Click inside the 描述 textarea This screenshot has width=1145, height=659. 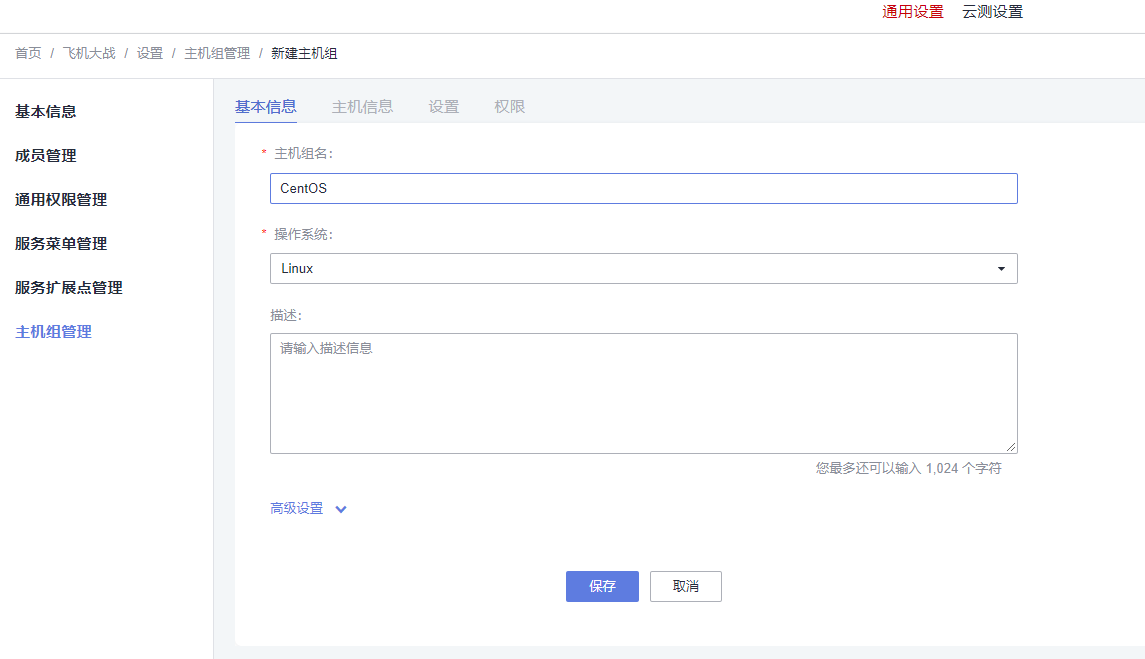(643, 394)
